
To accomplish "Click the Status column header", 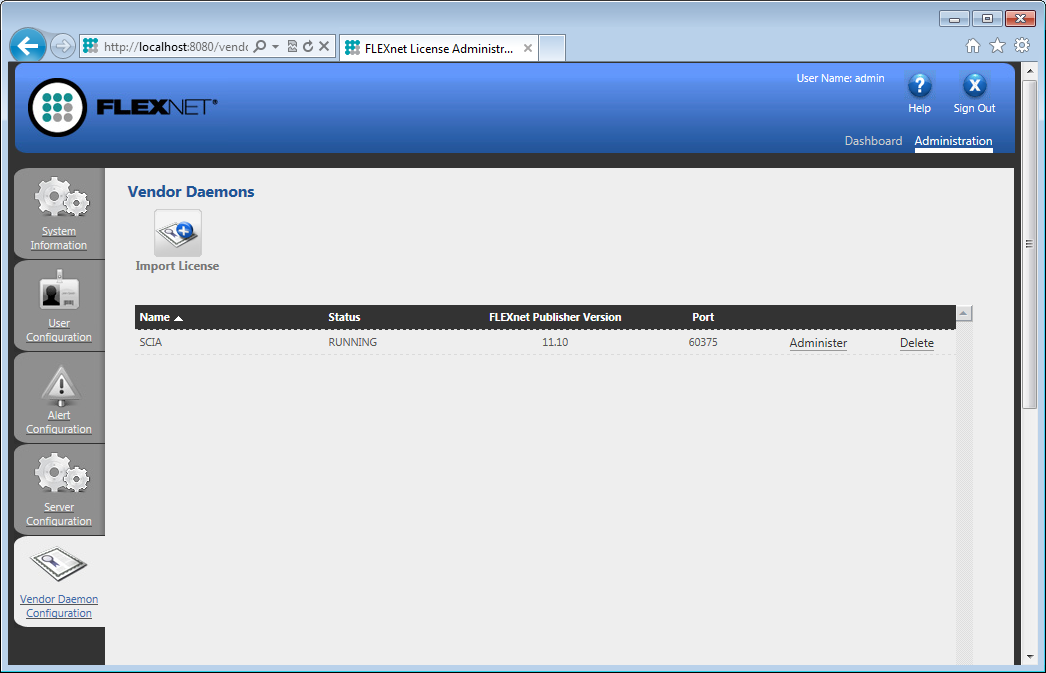I will pyautogui.click(x=344, y=317).
